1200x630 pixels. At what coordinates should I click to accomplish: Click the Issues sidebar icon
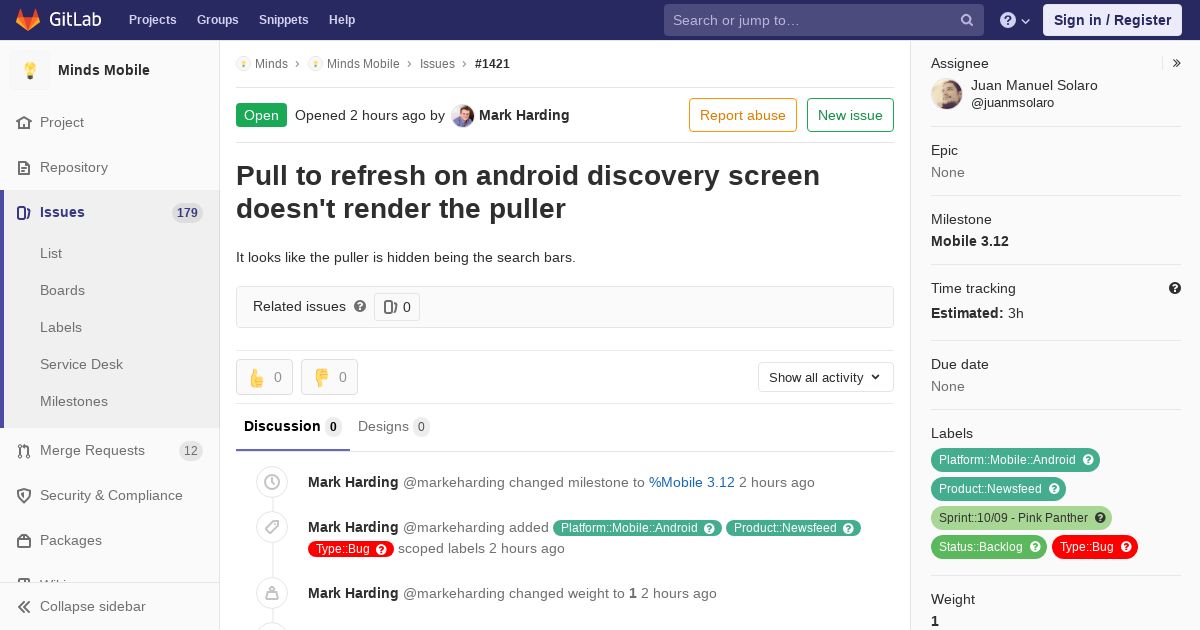24,213
